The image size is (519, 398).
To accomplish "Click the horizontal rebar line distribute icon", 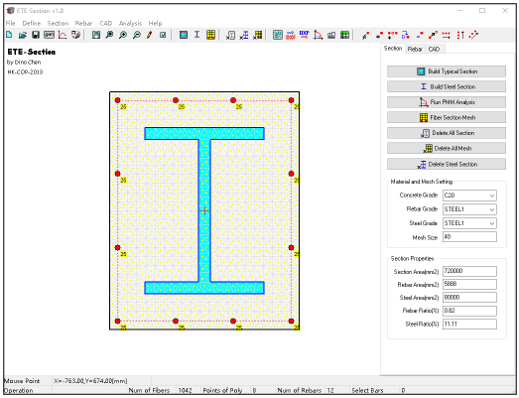I will click(x=446, y=35).
